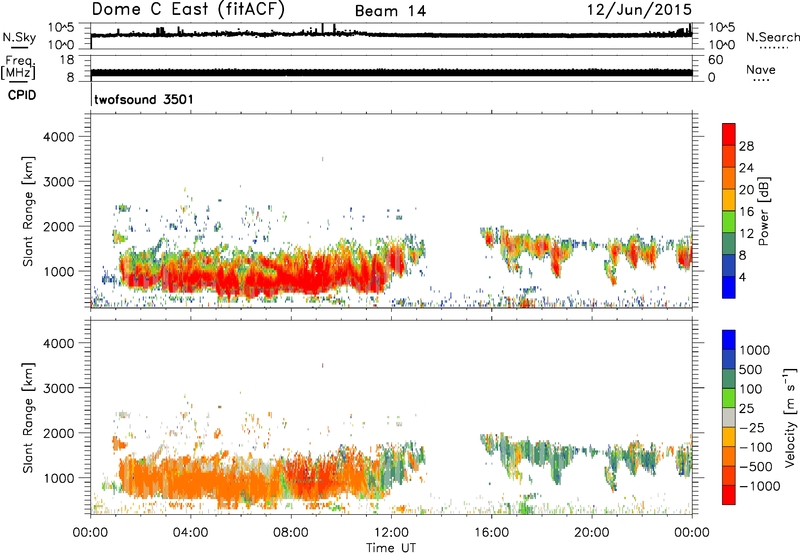This screenshot has width=800, height=554.
Task: Select the "12" label on Power color bar
Action: (x=746, y=234)
